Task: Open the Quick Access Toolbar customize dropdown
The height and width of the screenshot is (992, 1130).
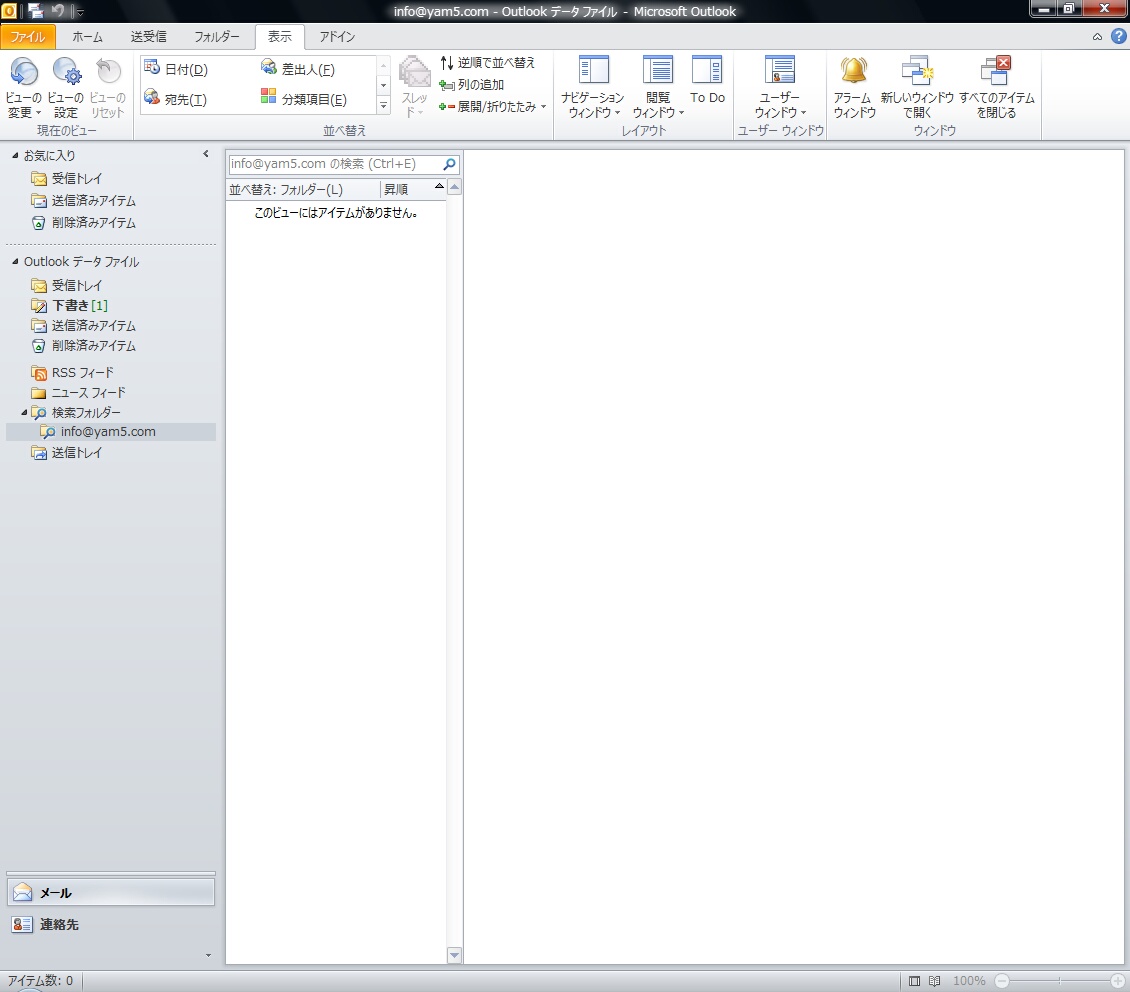Action: tap(80, 12)
